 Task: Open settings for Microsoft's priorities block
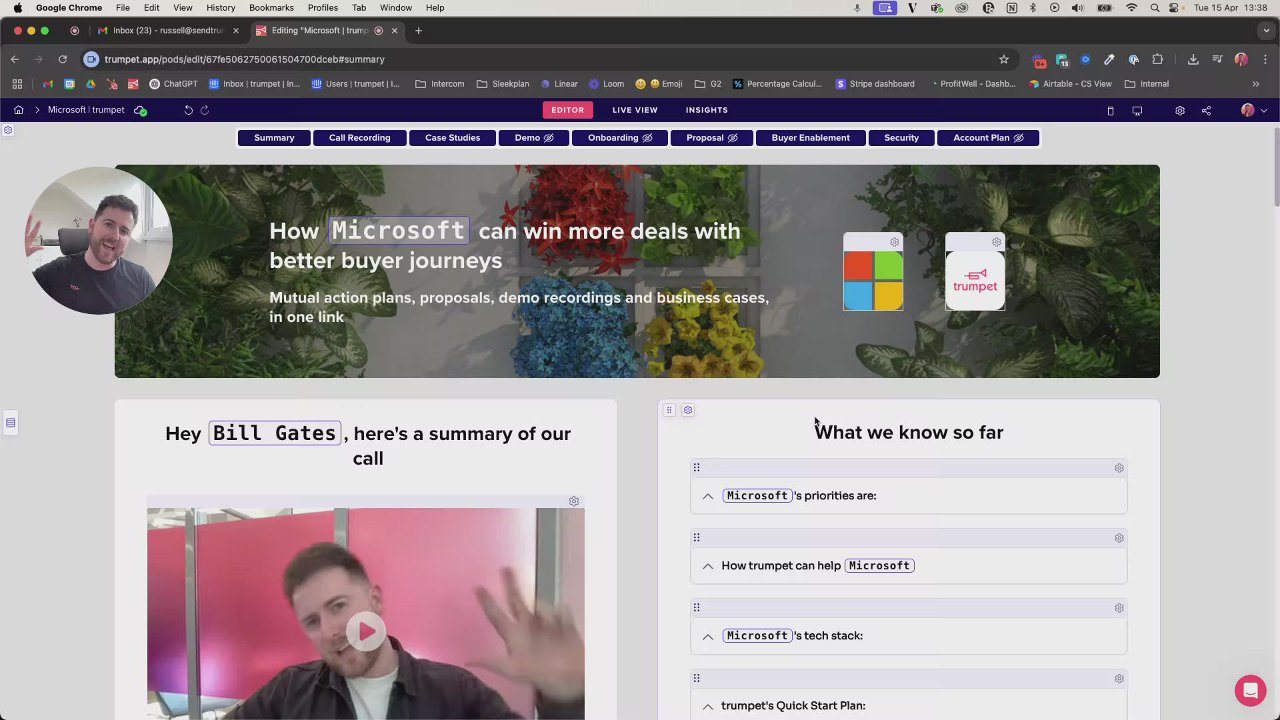point(1119,468)
